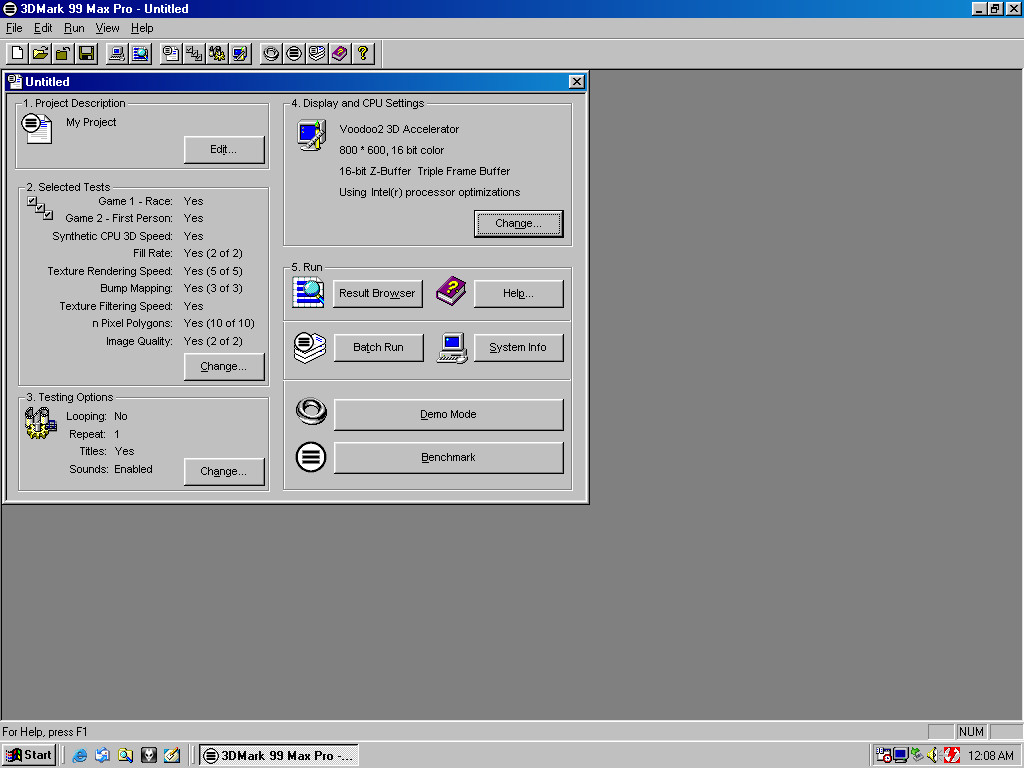Click the 'Sounds: Enabled' text
The image size is (1024, 768).
coord(111,469)
